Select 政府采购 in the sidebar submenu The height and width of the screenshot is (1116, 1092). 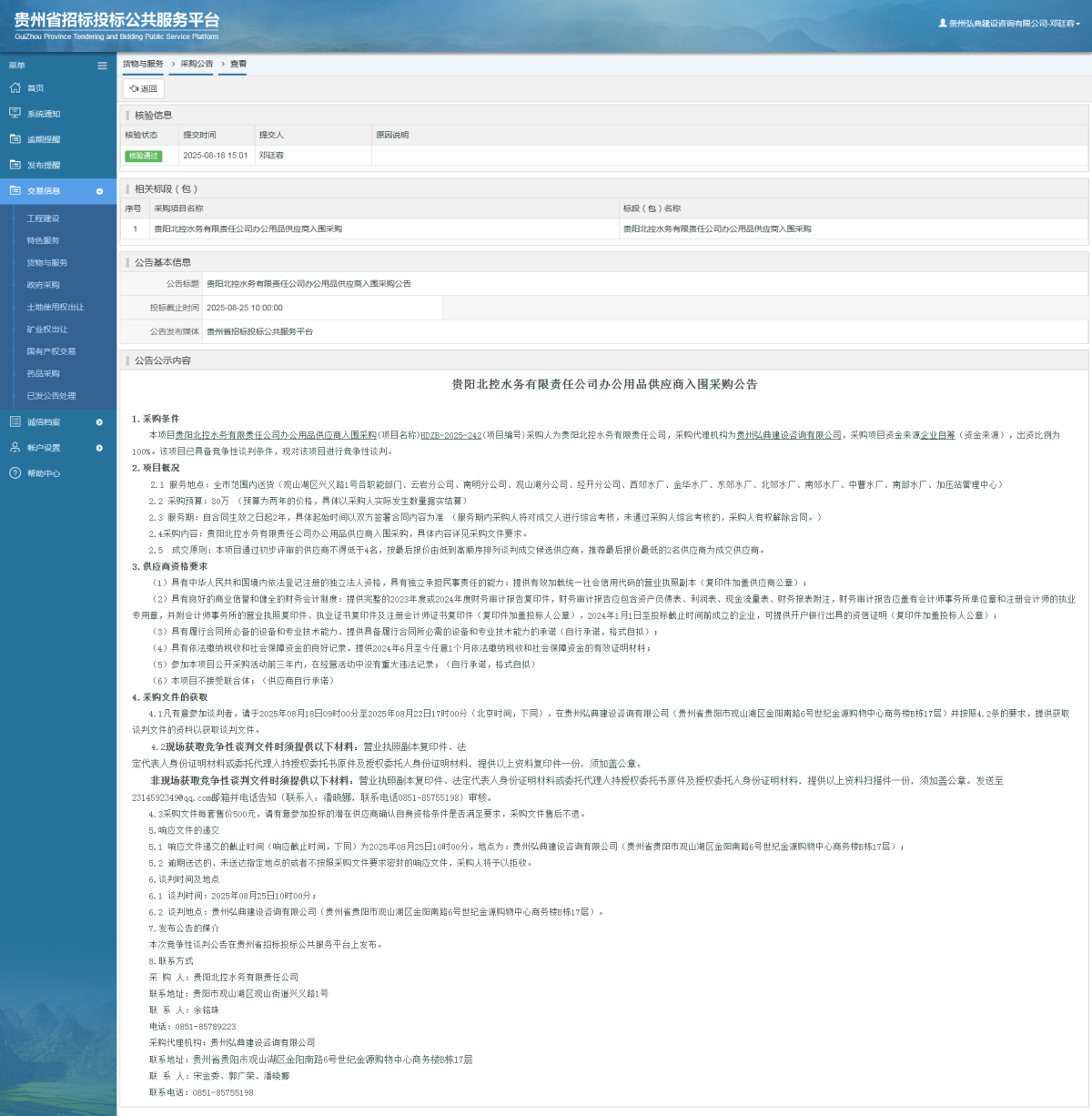coord(43,285)
